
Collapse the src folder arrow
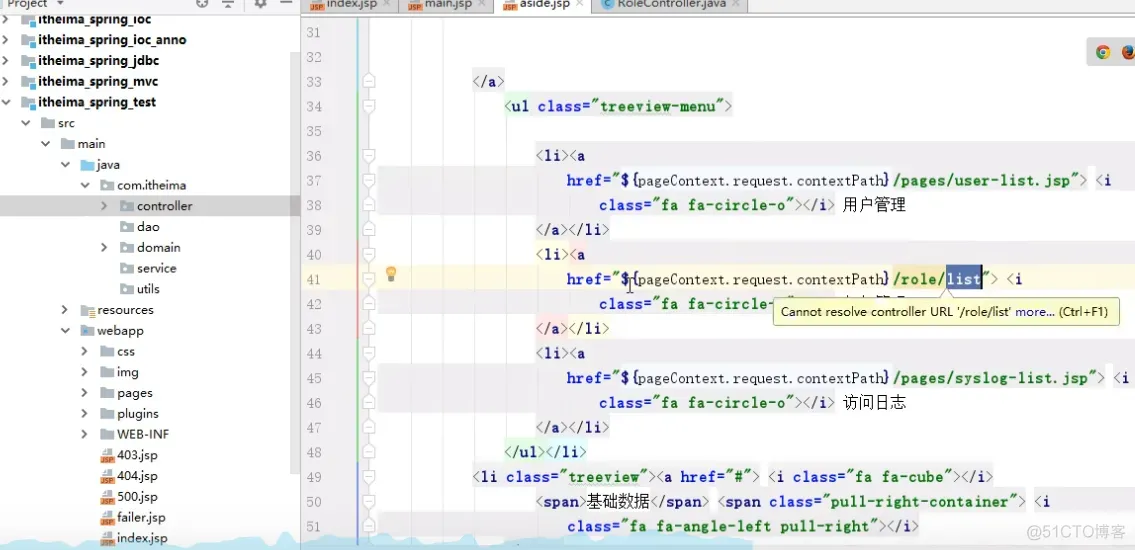(27, 123)
